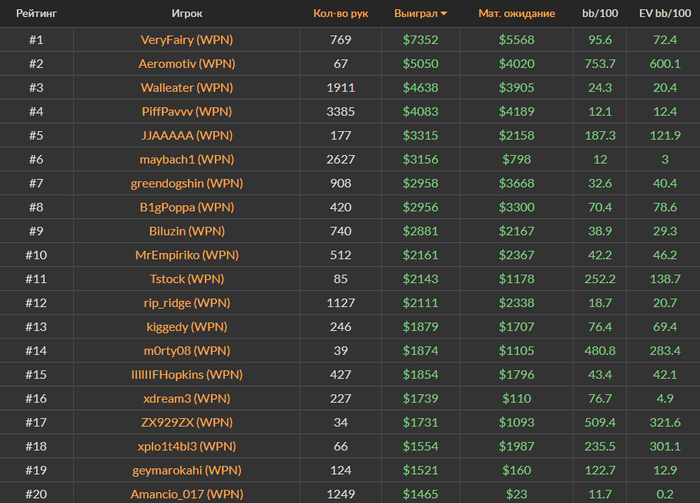View xplo1t4bl3 (WPN) player profile
Viewport: 700px width, 503px height.
(186, 446)
